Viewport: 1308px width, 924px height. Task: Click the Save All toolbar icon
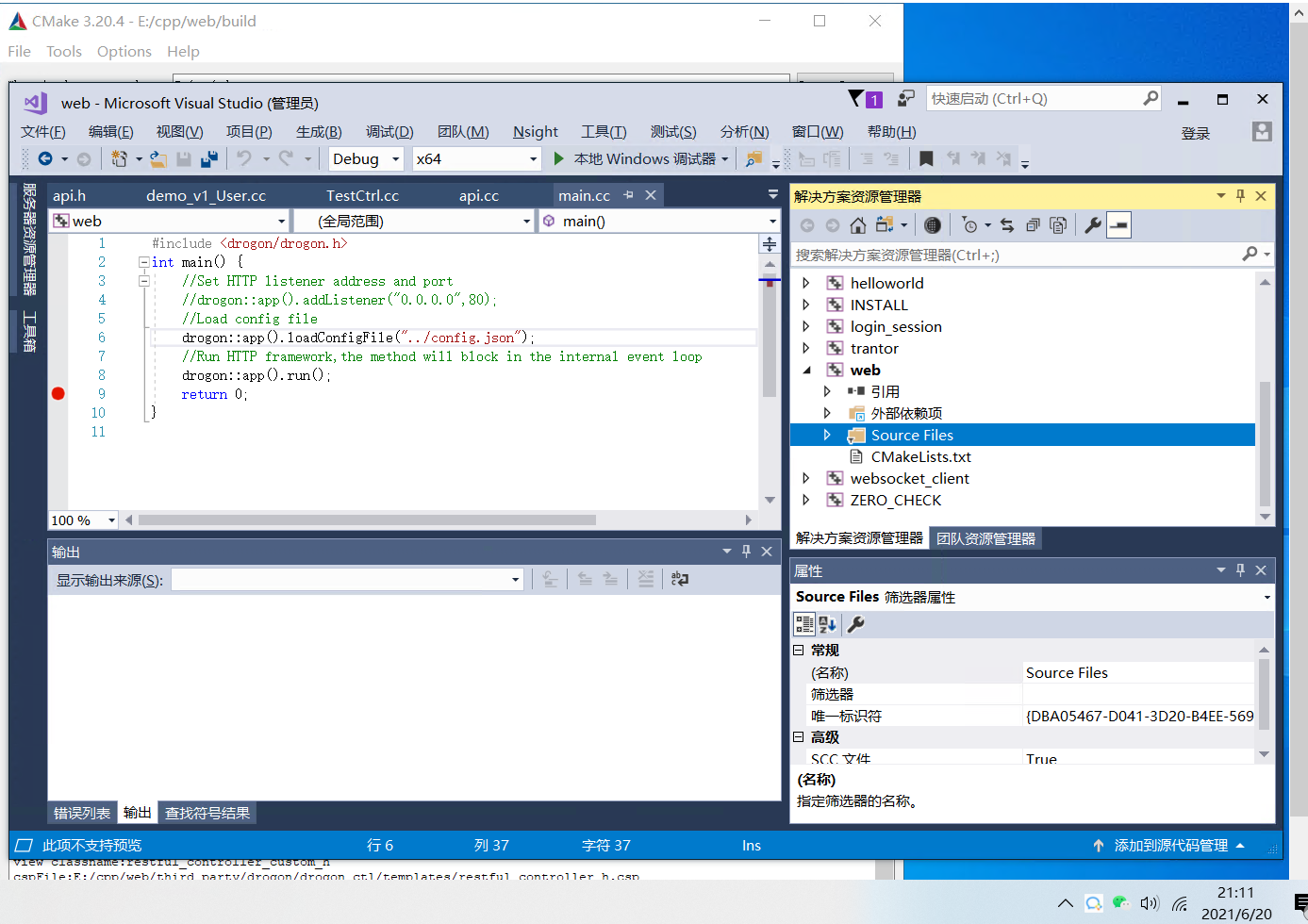(209, 158)
